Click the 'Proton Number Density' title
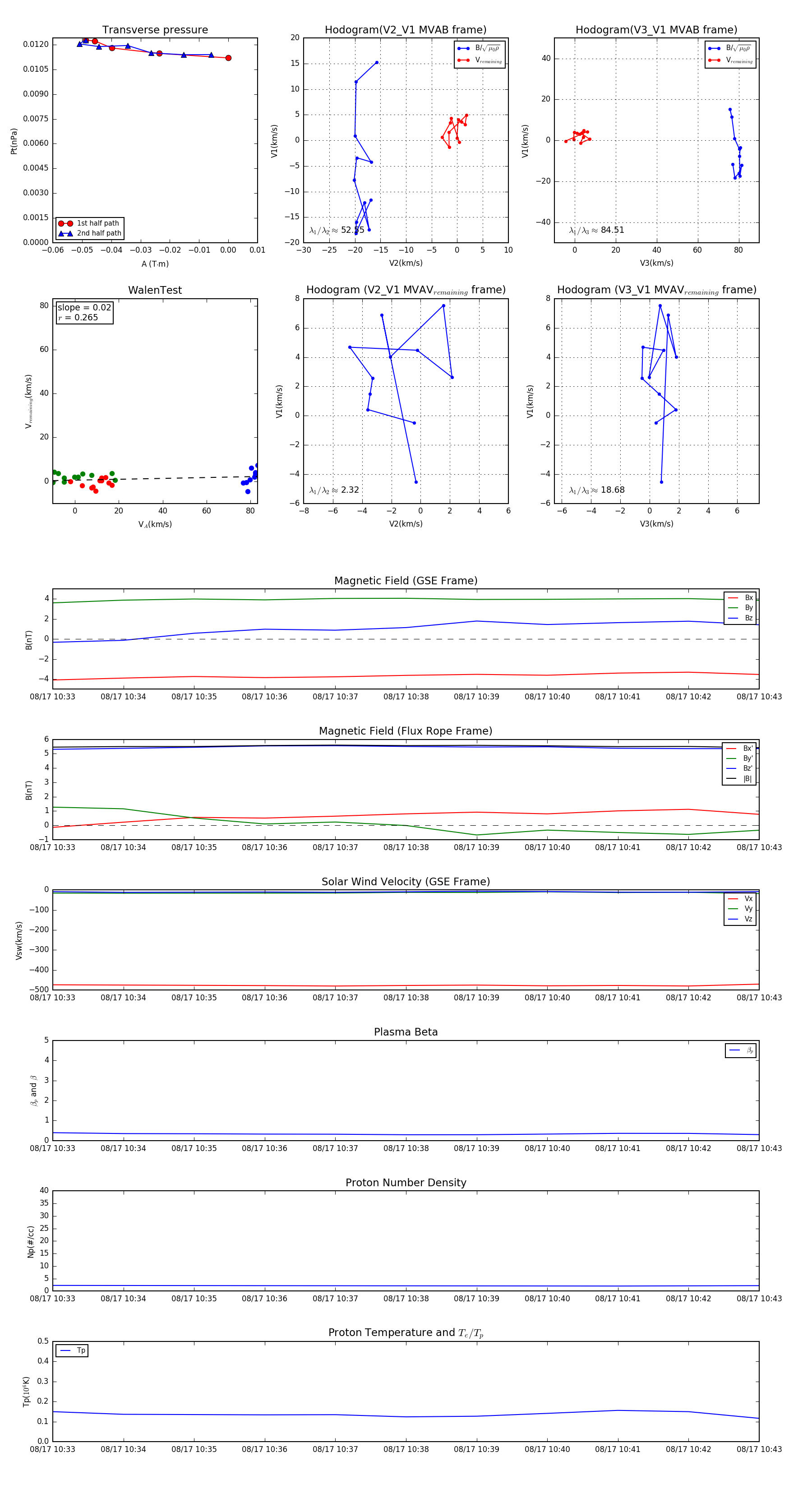 tap(406, 1183)
